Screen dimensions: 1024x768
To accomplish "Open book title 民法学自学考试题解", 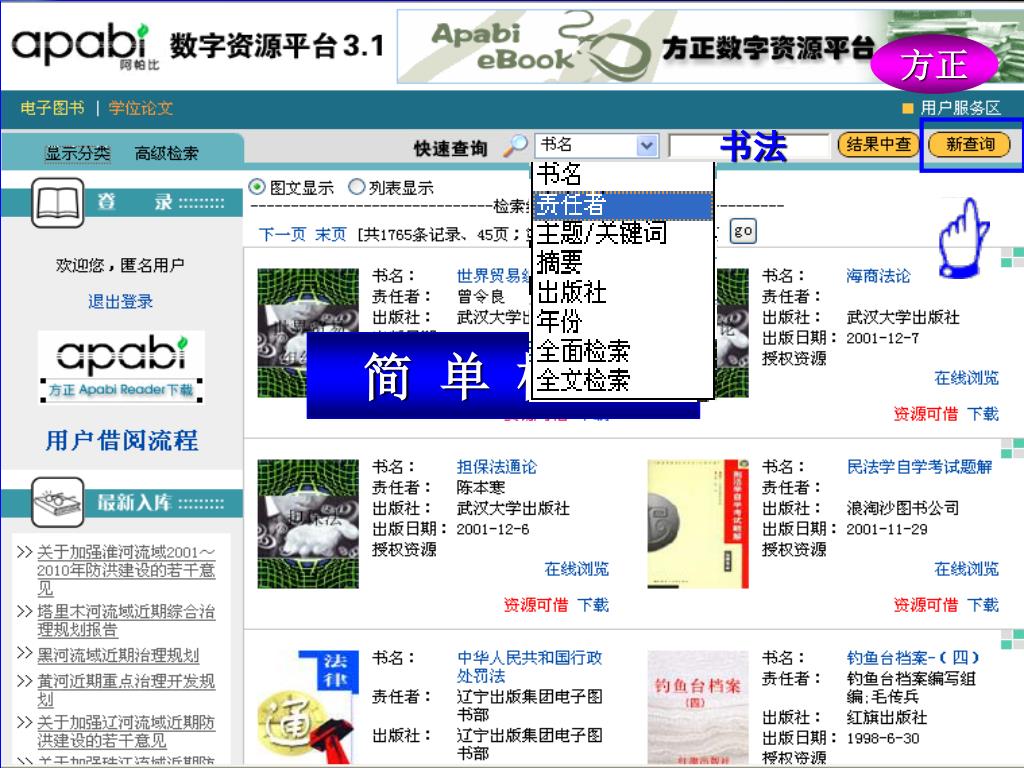I will [919, 467].
